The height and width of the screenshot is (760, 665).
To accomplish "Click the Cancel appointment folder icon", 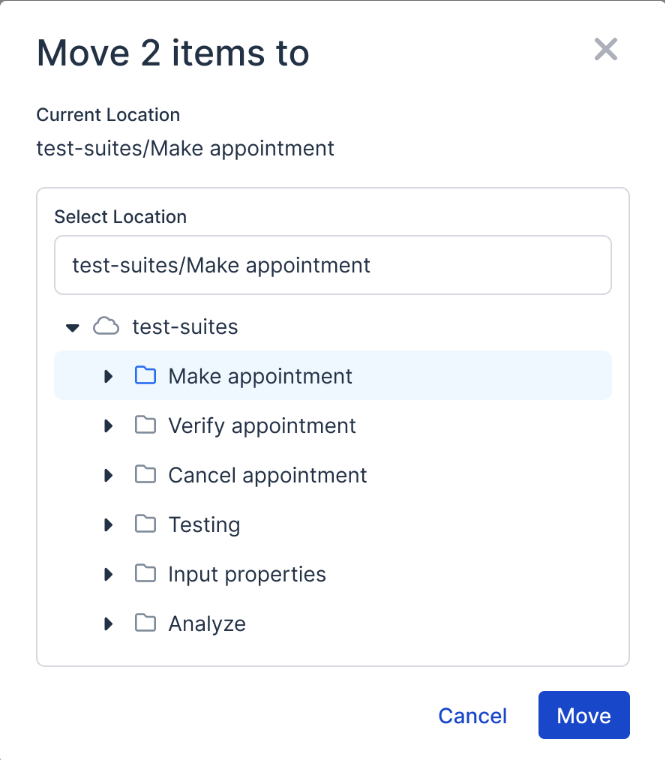I will tap(146, 475).
